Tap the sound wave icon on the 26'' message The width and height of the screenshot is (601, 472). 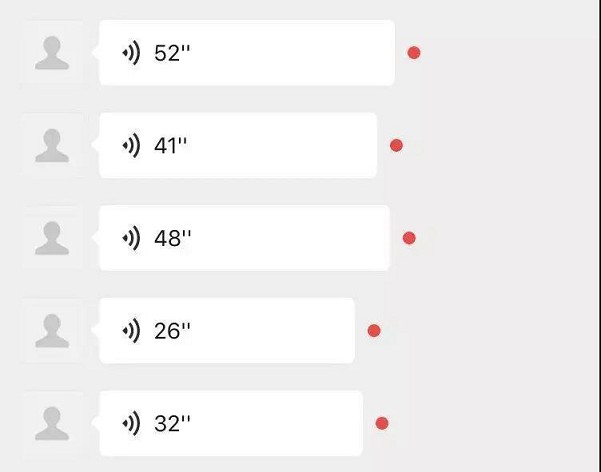tap(131, 331)
